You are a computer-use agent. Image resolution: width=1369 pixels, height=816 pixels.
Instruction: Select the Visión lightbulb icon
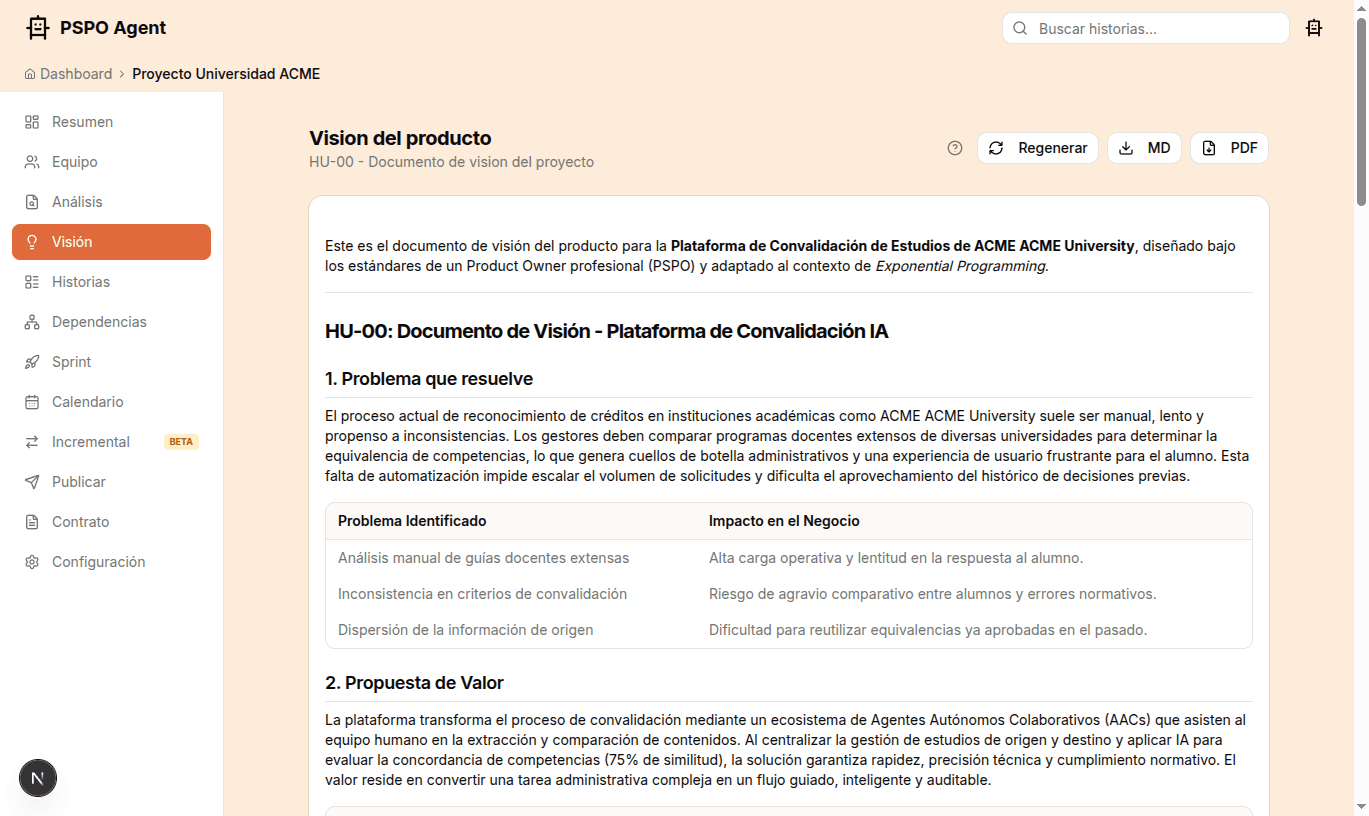[x=31, y=241]
